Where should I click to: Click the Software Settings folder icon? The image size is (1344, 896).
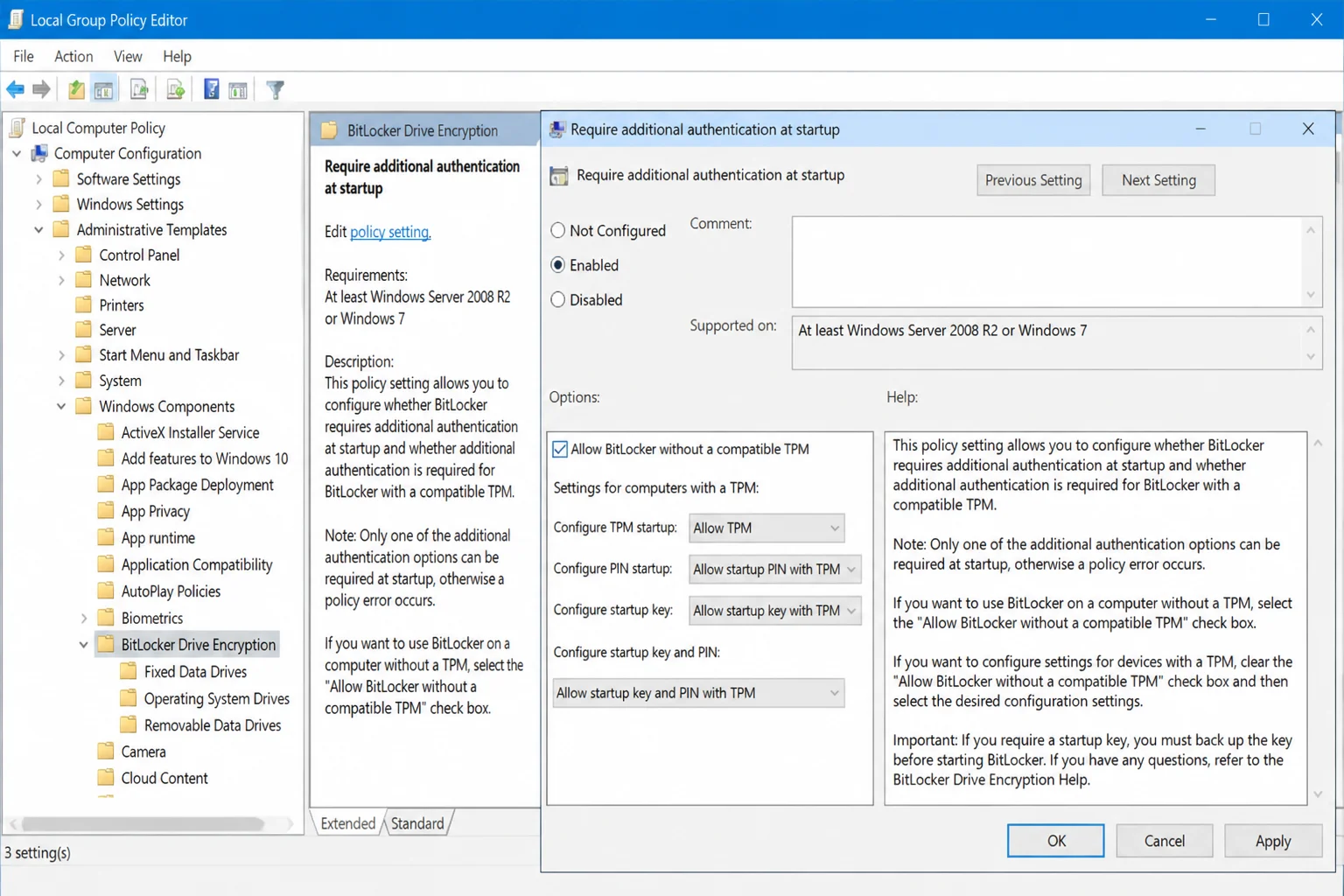point(61,179)
